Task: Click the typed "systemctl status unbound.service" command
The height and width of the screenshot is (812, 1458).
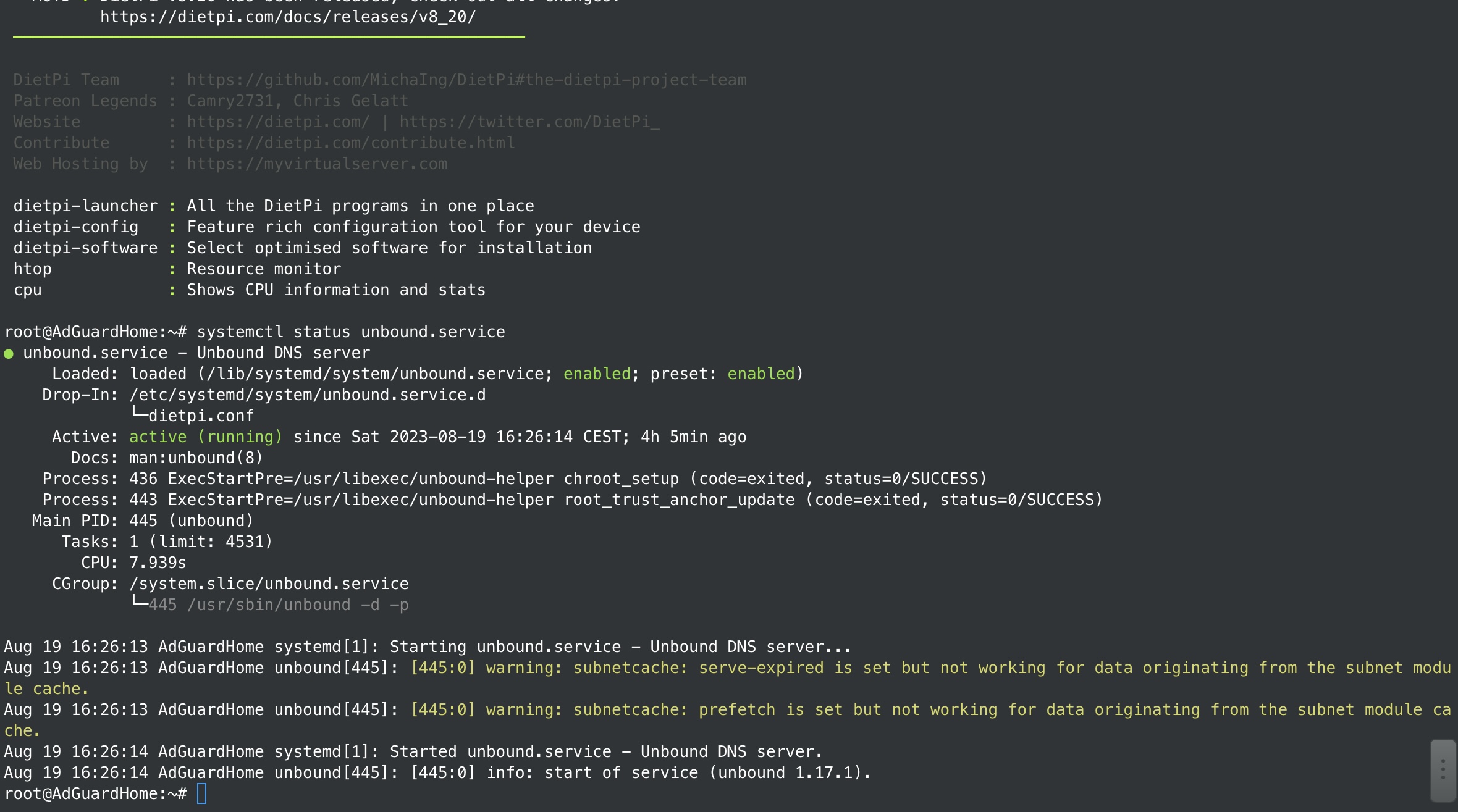Action: 350,332
